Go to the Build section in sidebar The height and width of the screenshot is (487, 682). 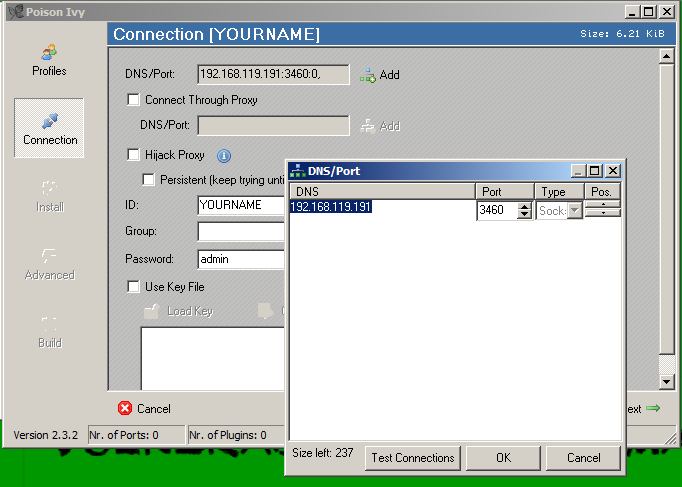50,332
